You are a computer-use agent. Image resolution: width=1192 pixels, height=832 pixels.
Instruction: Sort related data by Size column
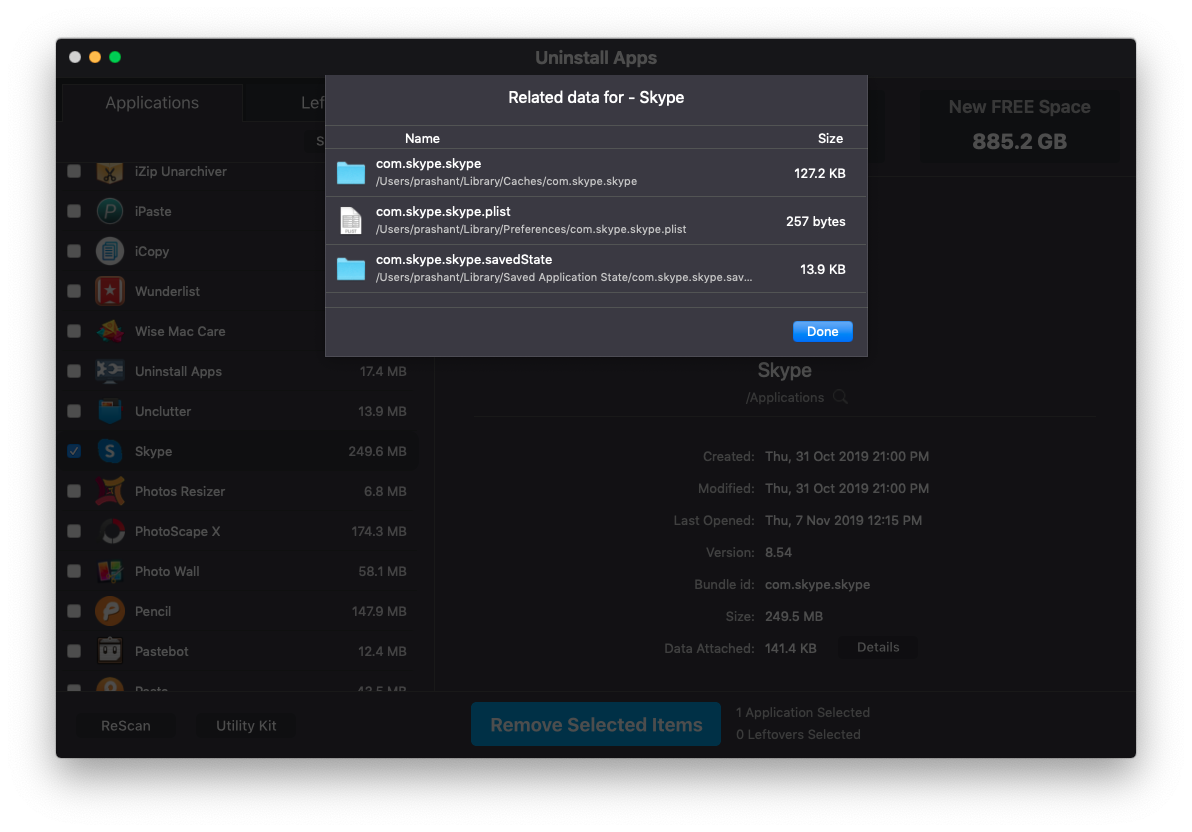point(830,138)
